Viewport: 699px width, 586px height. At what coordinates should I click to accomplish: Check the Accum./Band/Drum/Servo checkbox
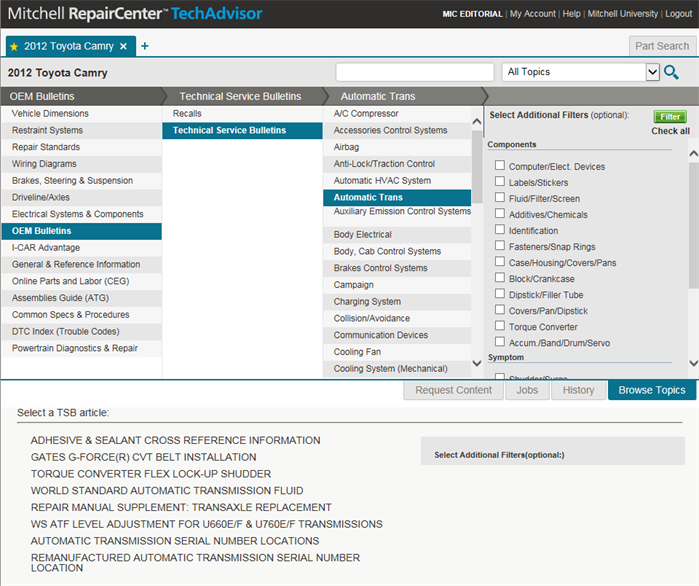500,342
